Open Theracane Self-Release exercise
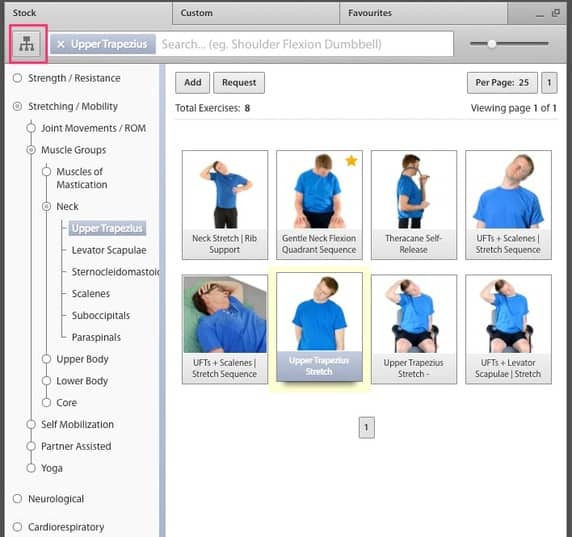This screenshot has height=537, width=572. point(414,205)
